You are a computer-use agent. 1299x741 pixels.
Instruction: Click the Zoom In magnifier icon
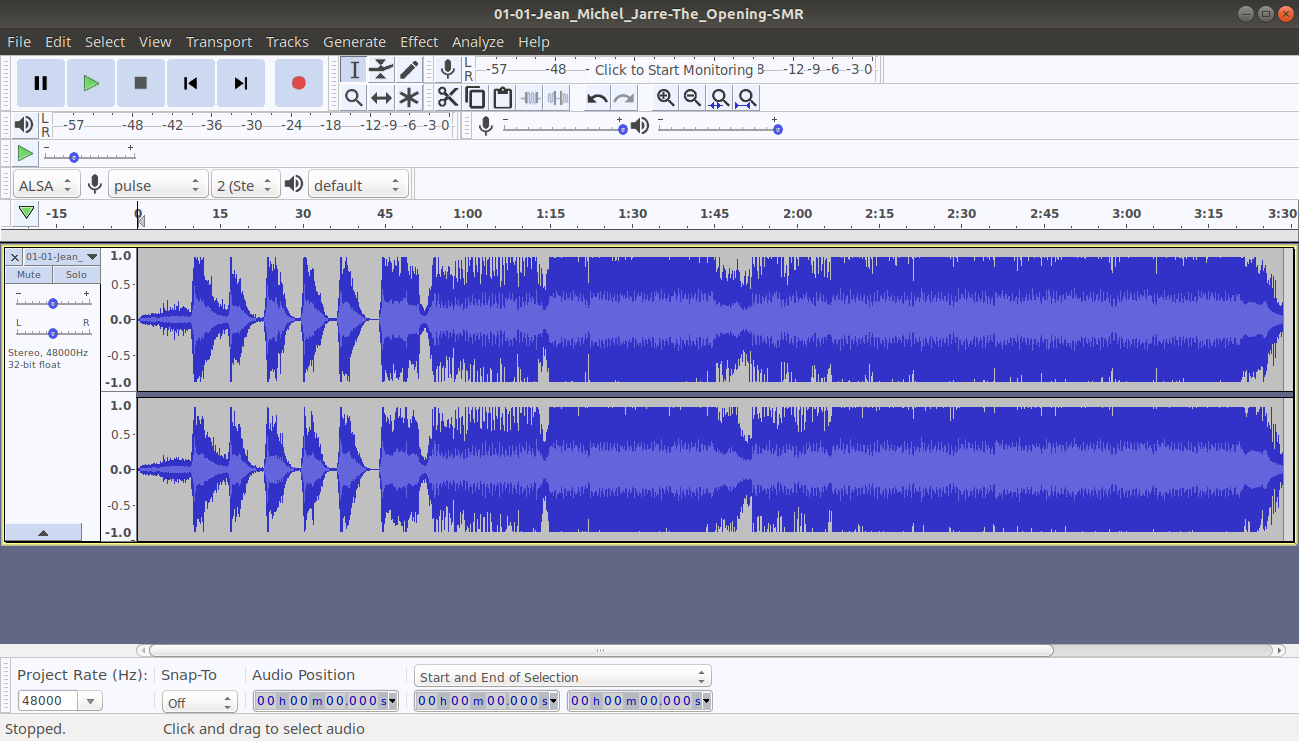665,97
